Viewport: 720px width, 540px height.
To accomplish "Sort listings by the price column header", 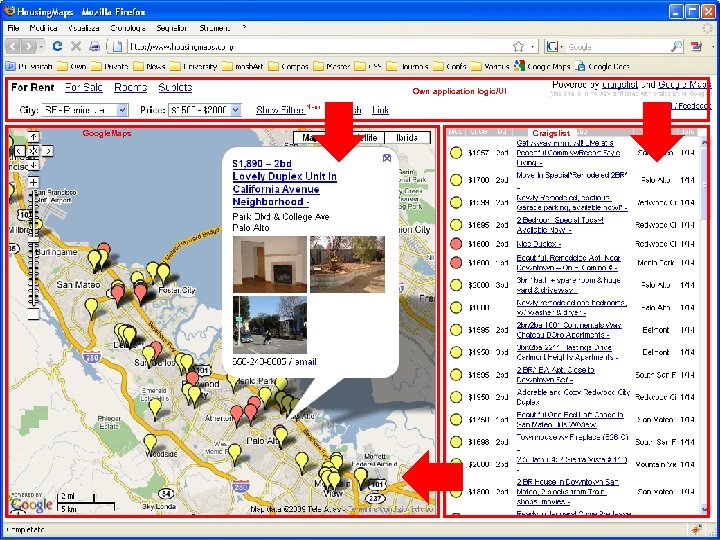I will [x=478, y=132].
